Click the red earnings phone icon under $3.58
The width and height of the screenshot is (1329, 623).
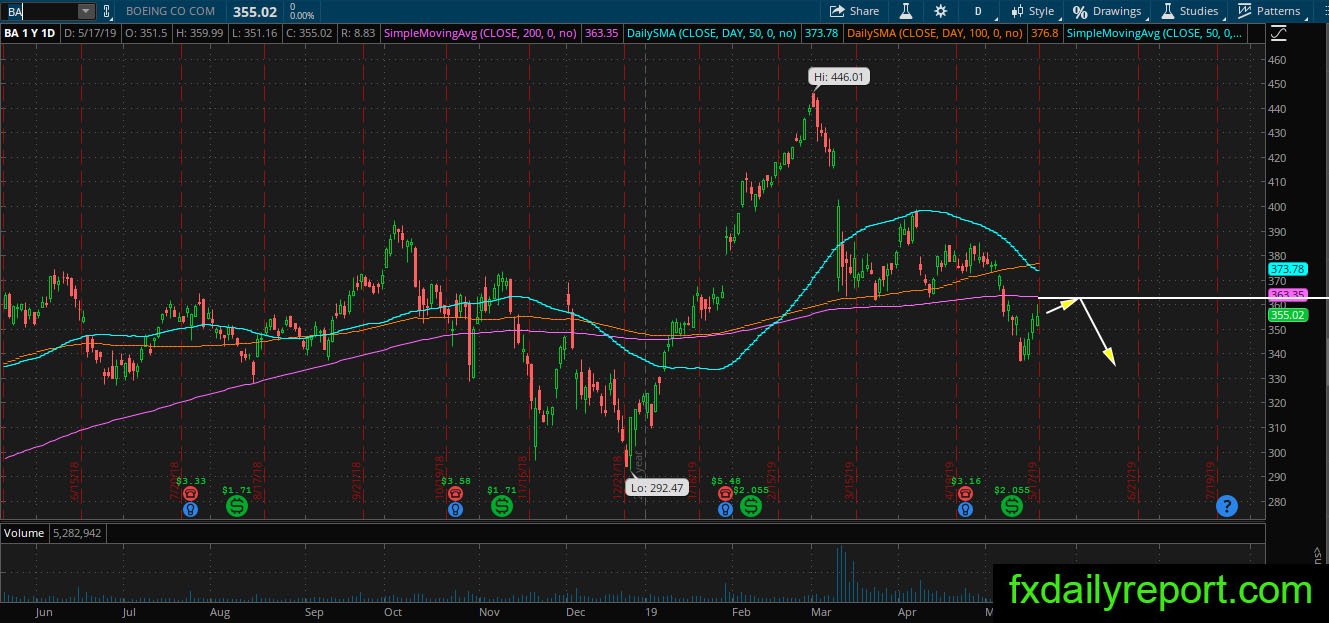click(x=455, y=493)
